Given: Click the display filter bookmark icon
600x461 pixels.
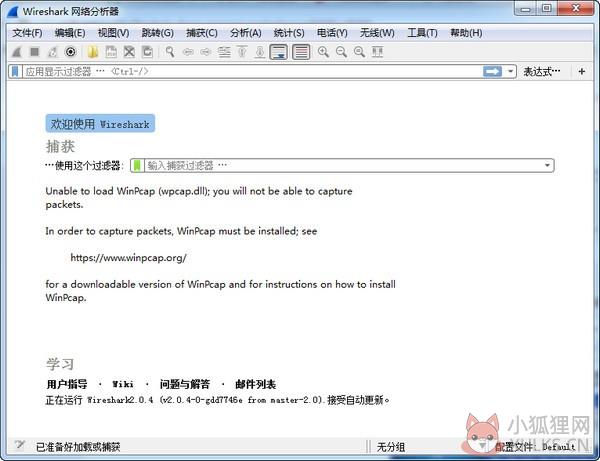Looking at the screenshot, I should point(15,72).
